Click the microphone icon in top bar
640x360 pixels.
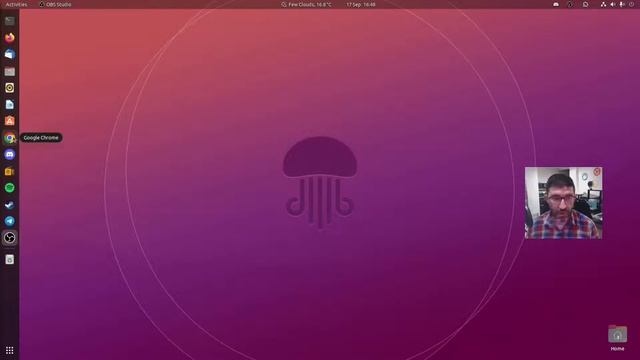pyautogui.click(x=622, y=4)
